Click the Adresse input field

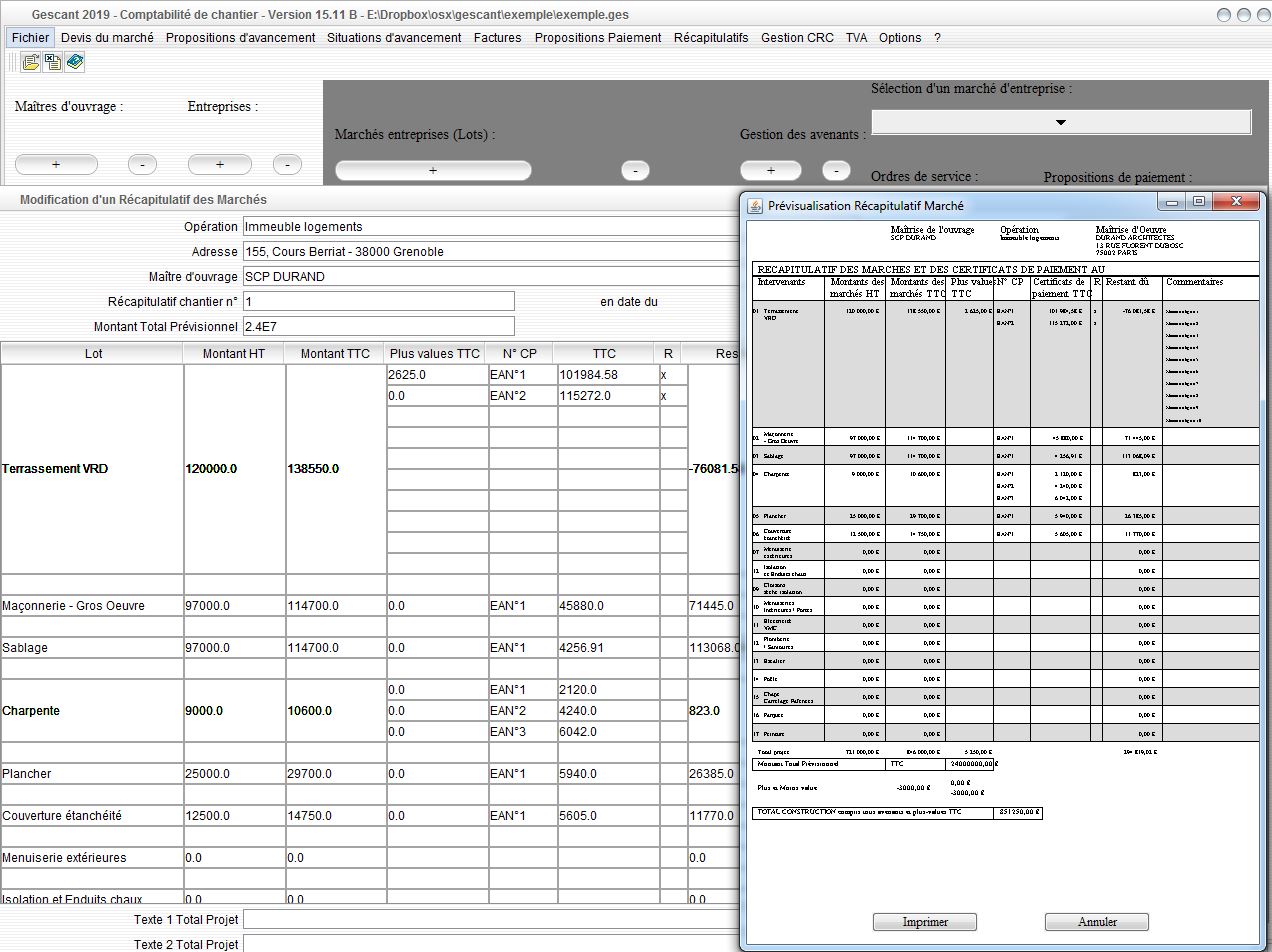(491, 252)
